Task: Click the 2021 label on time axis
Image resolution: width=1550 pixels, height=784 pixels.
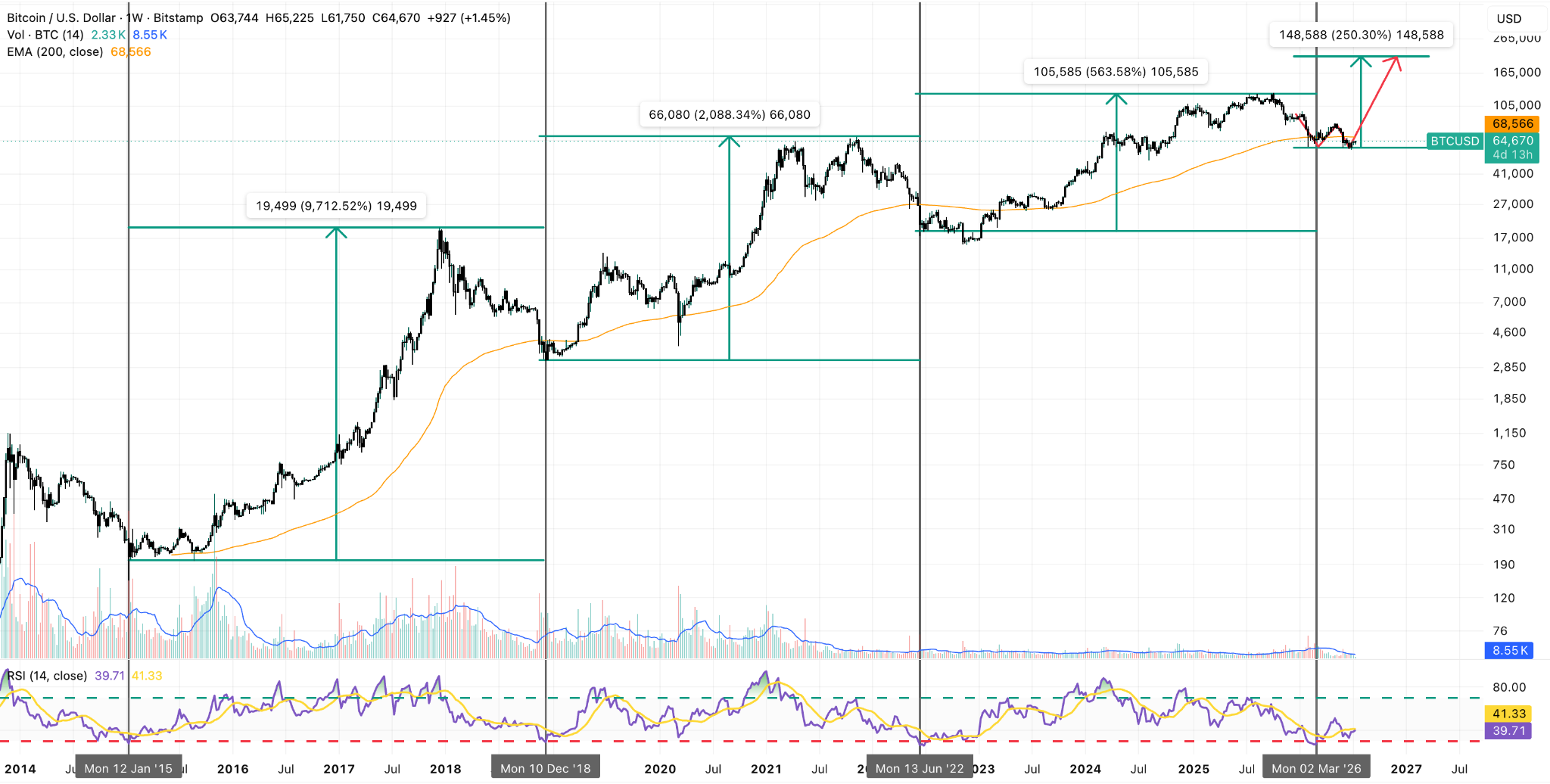Action: [x=766, y=769]
